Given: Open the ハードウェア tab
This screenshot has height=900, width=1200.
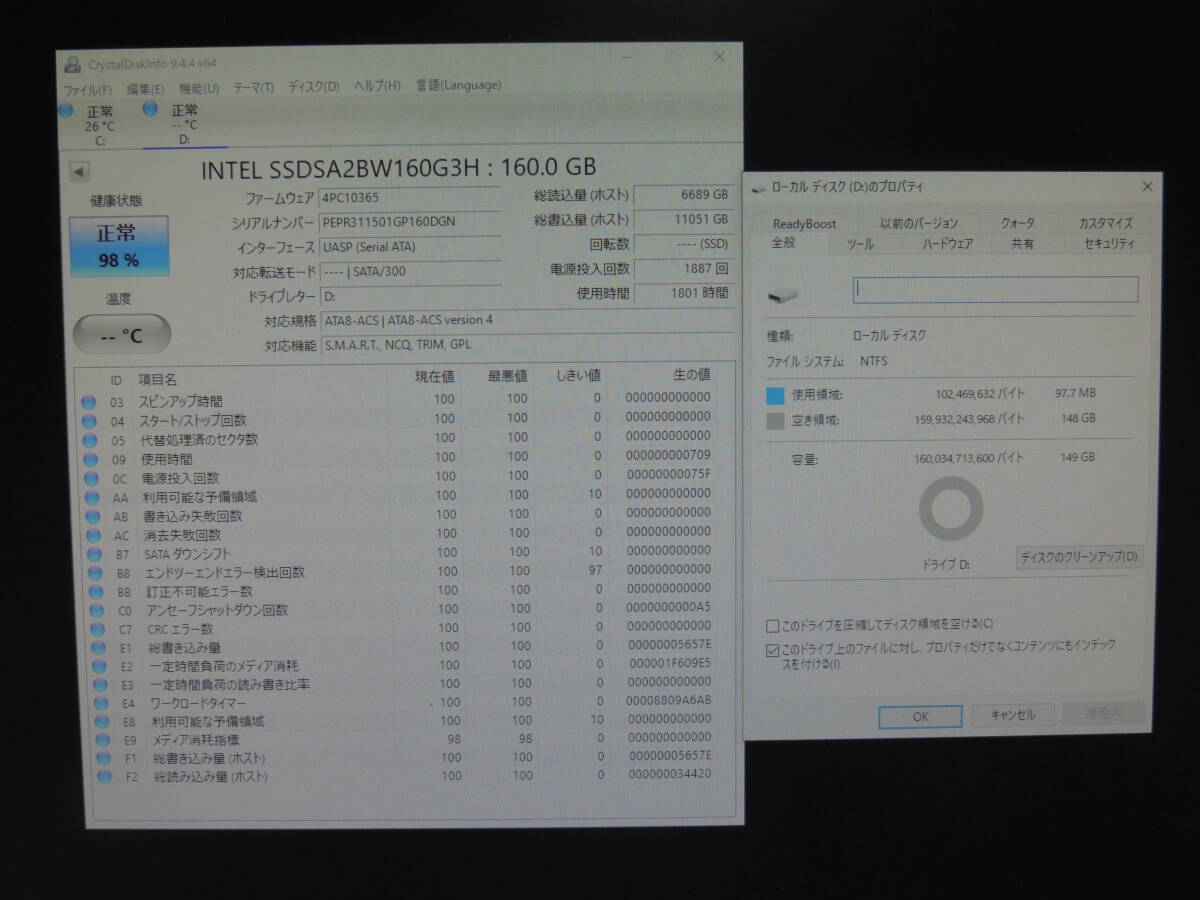Looking at the screenshot, I should [x=947, y=244].
